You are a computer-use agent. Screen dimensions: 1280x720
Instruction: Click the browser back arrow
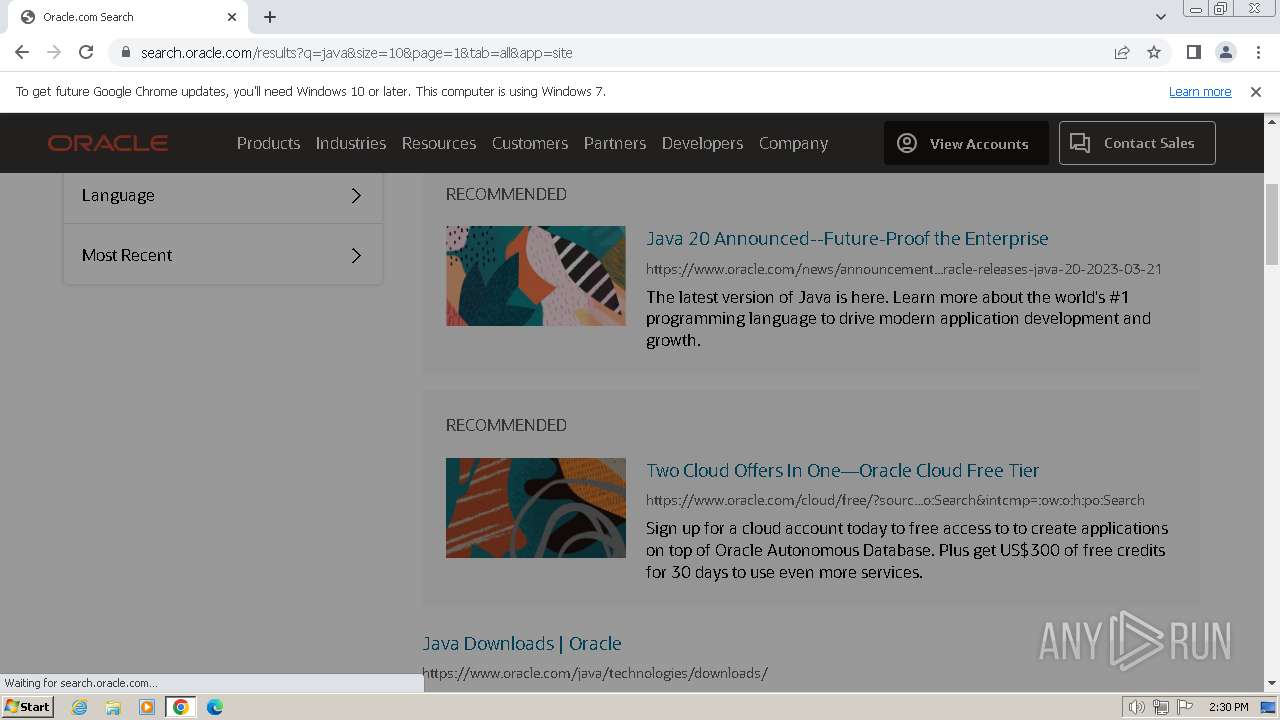pos(22,52)
